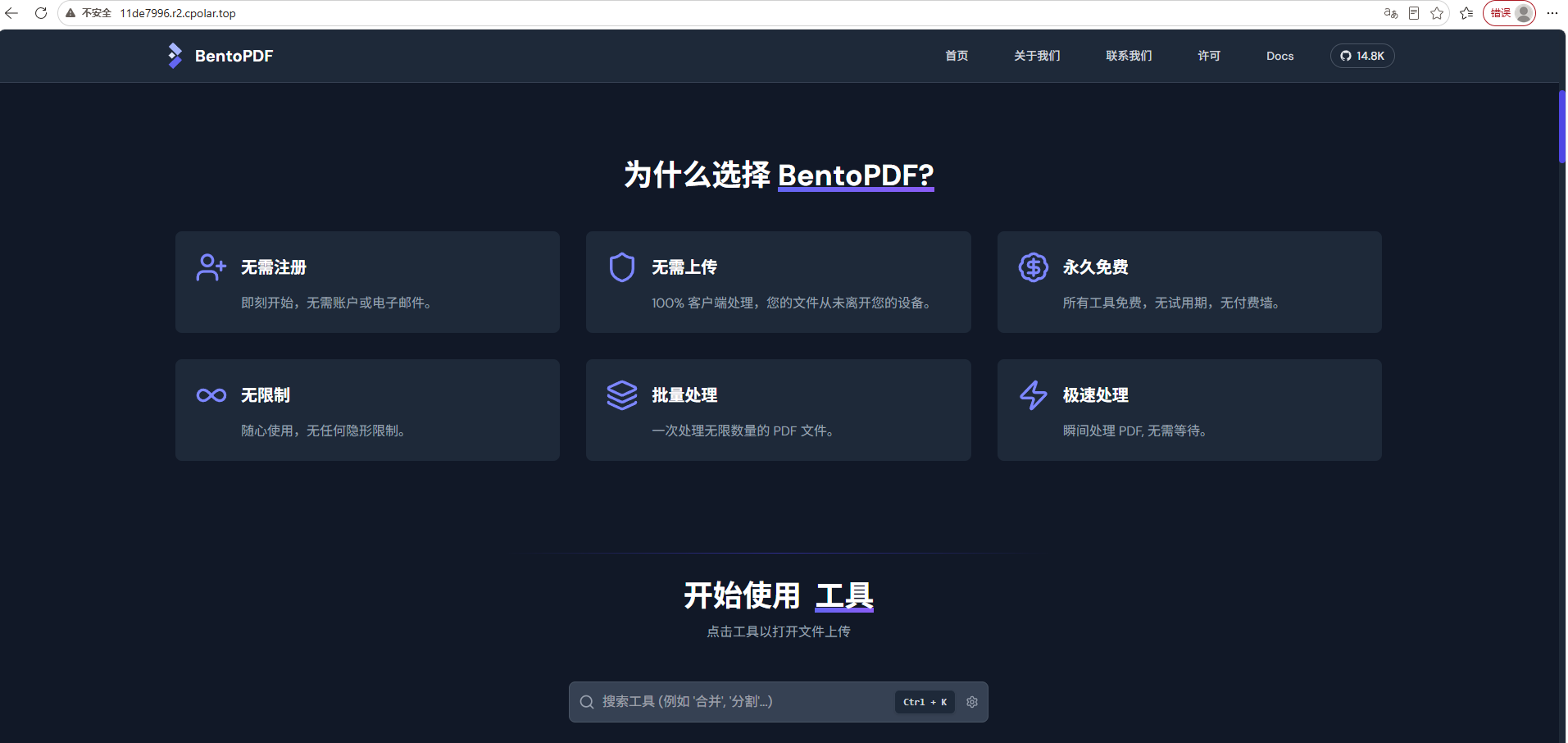Viewport: 1568px width, 743px height.
Task: Click the browser address bar URL
Action: pyautogui.click(x=178, y=13)
